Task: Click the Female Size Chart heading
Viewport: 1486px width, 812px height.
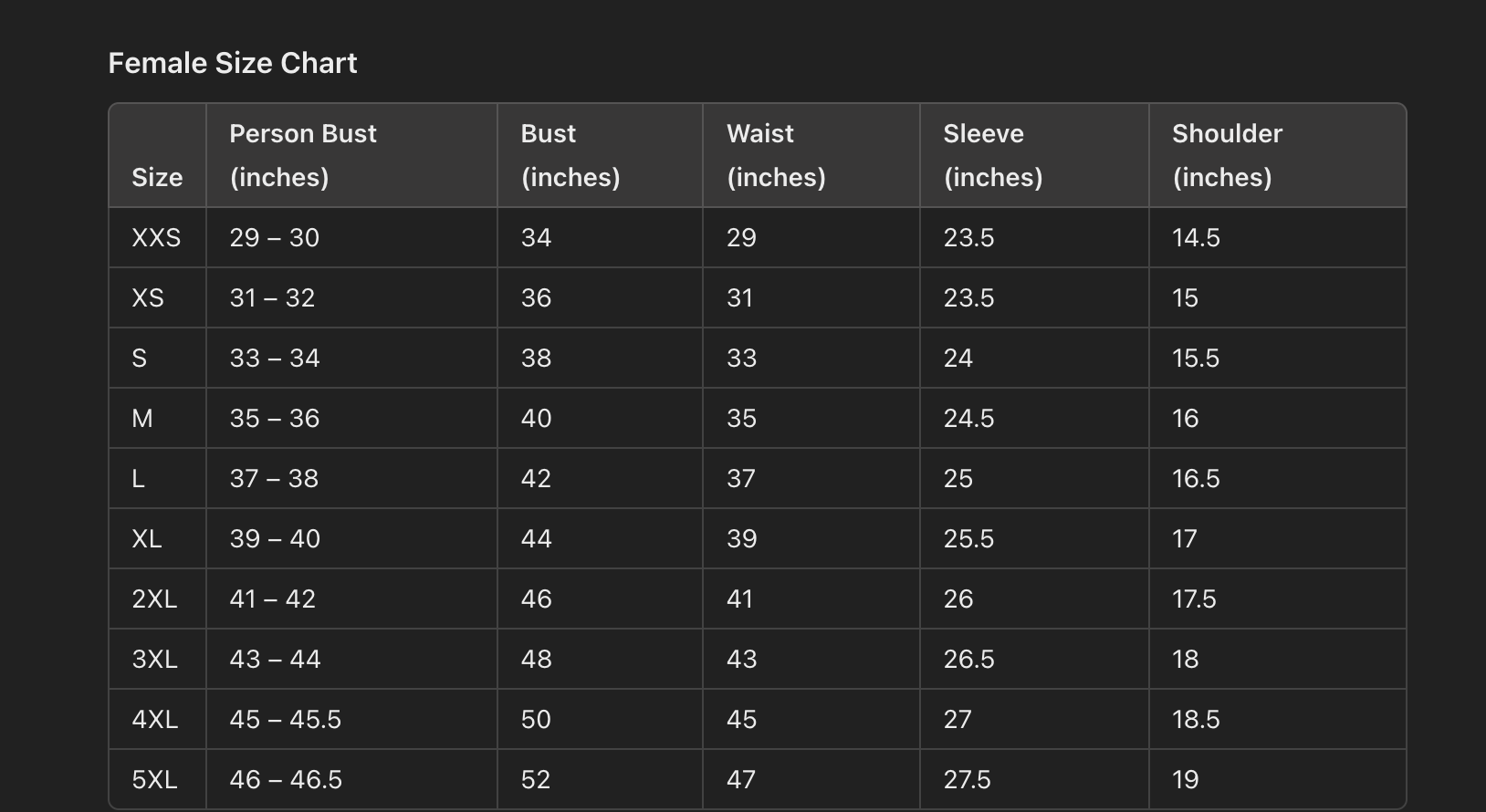Action: [233, 63]
